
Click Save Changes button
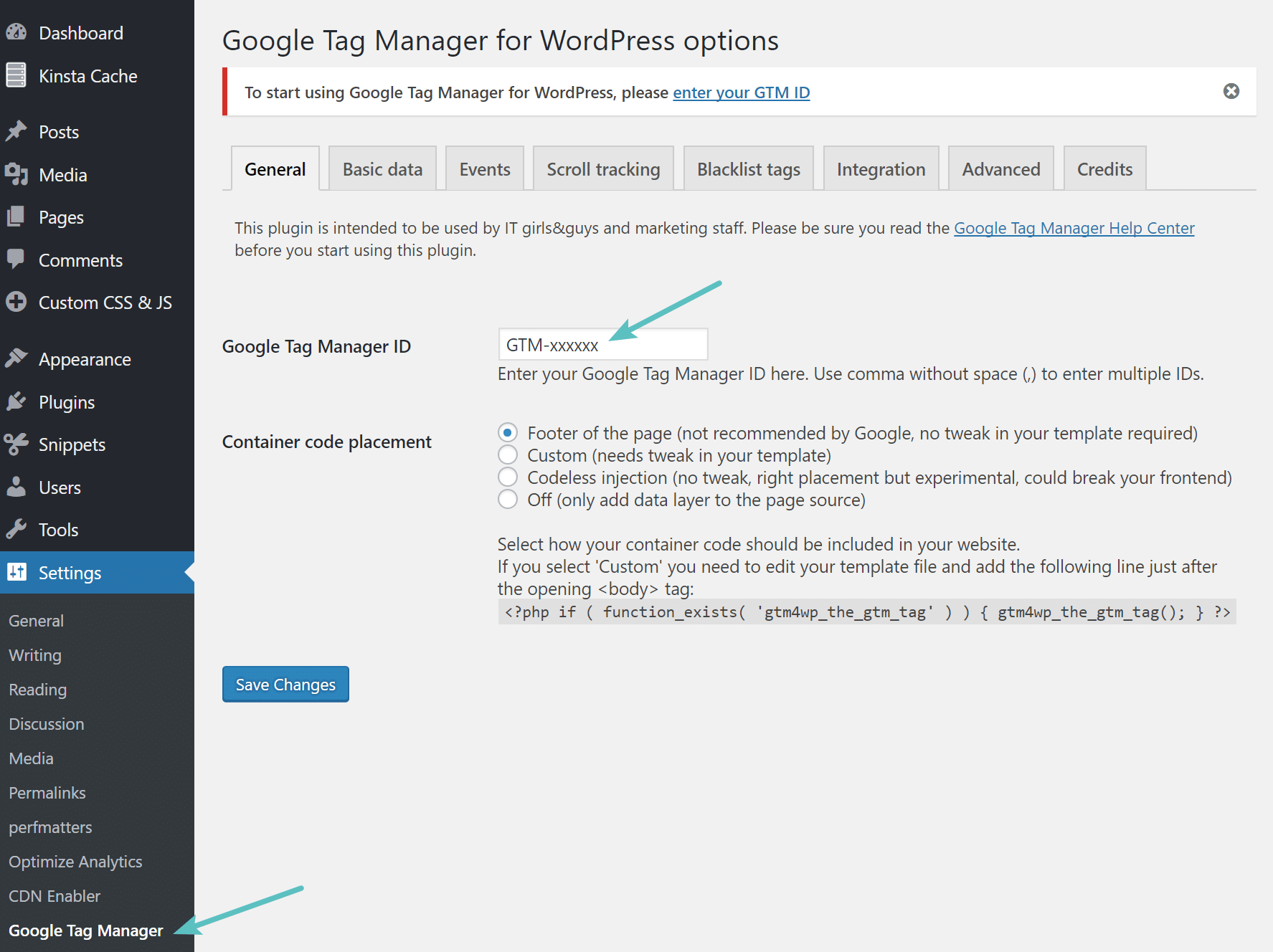click(x=285, y=685)
